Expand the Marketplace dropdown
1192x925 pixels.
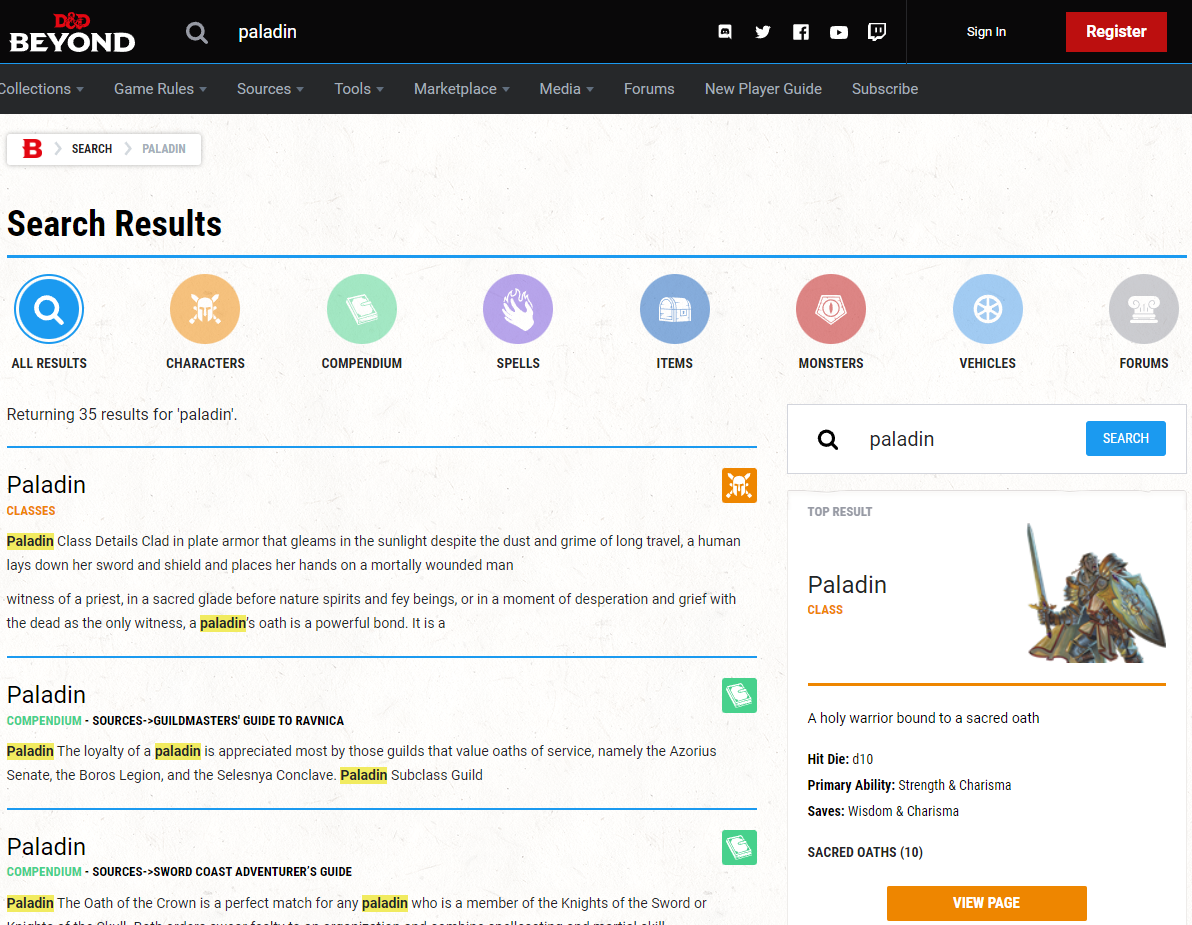click(x=461, y=89)
